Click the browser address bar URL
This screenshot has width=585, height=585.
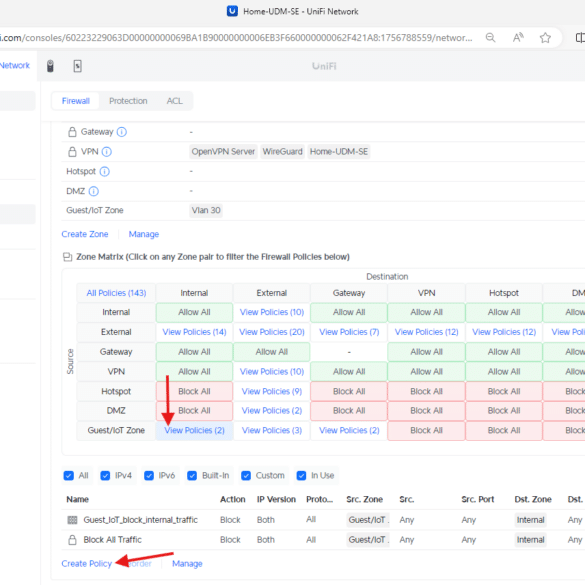pyautogui.click(x=236, y=38)
